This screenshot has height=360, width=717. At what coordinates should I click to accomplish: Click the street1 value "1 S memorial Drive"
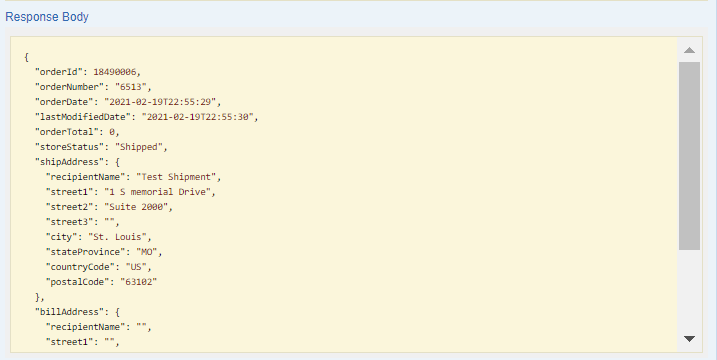click(157, 192)
